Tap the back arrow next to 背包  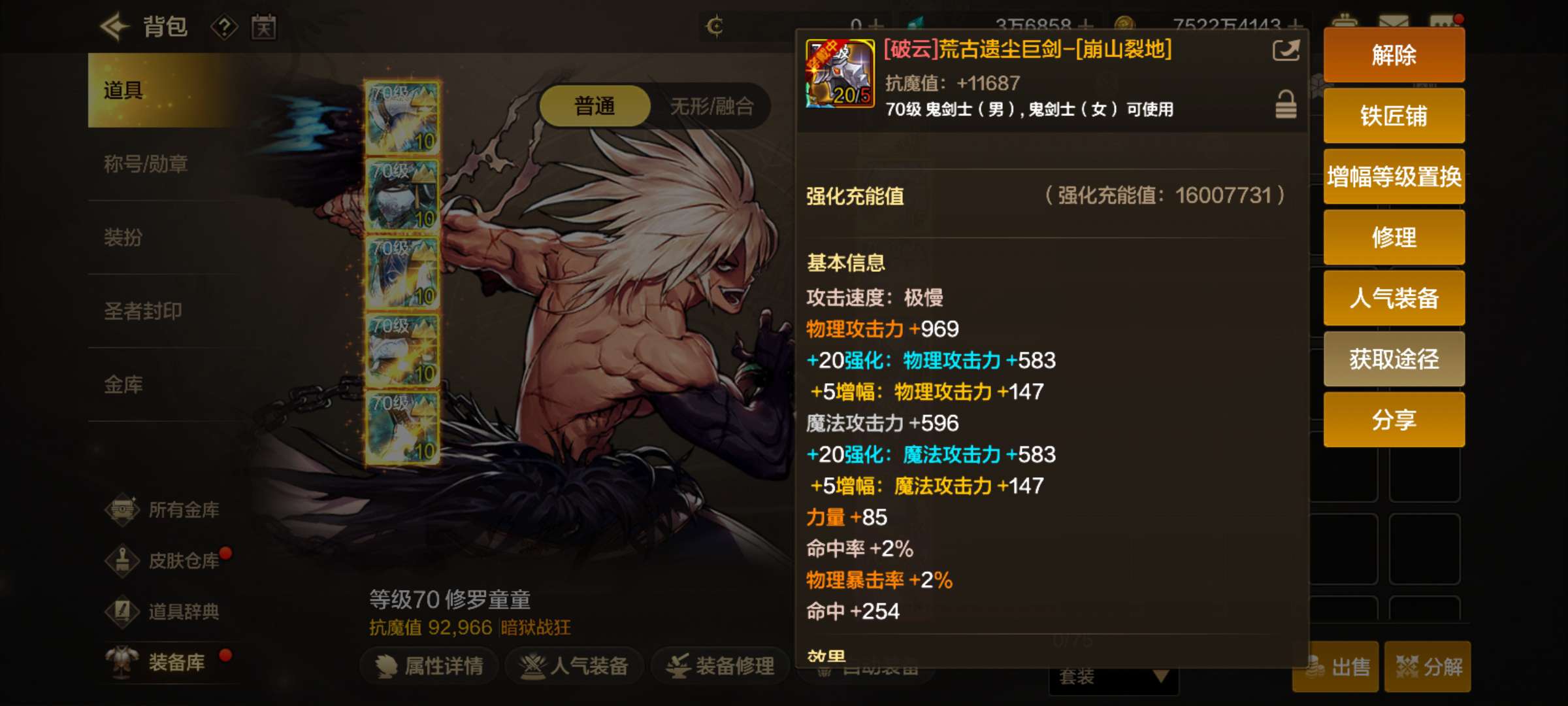pyautogui.click(x=115, y=27)
